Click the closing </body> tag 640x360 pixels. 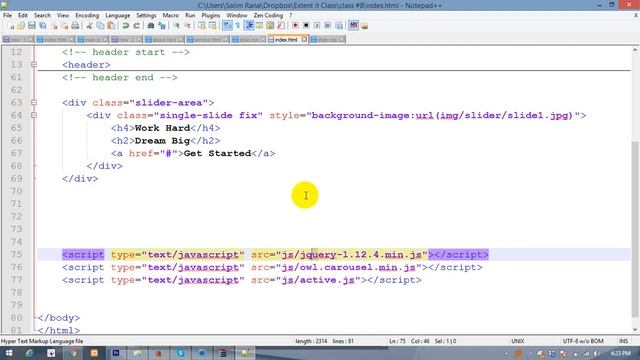click(x=59, y=318)
